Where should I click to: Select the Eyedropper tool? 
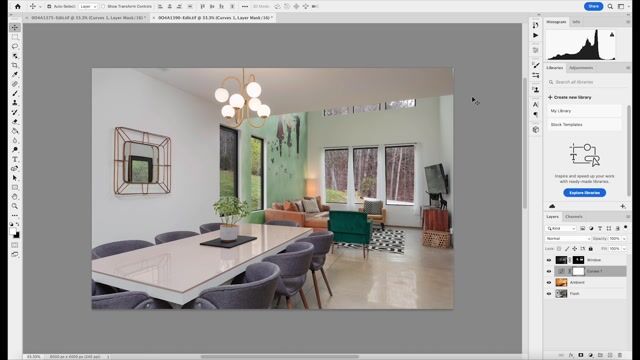[x=15, y=75]
